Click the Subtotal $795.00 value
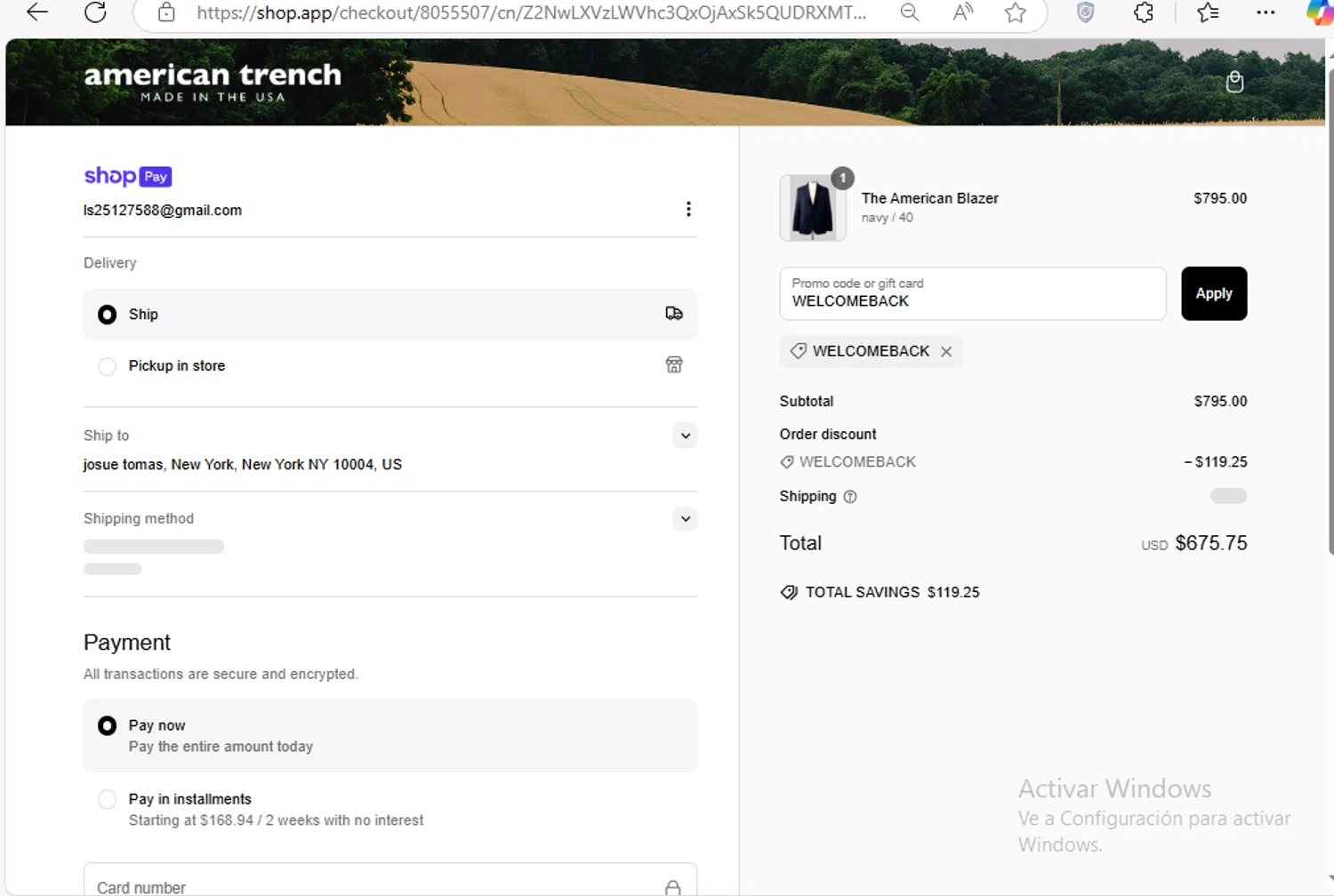 tap(1220, 402)
